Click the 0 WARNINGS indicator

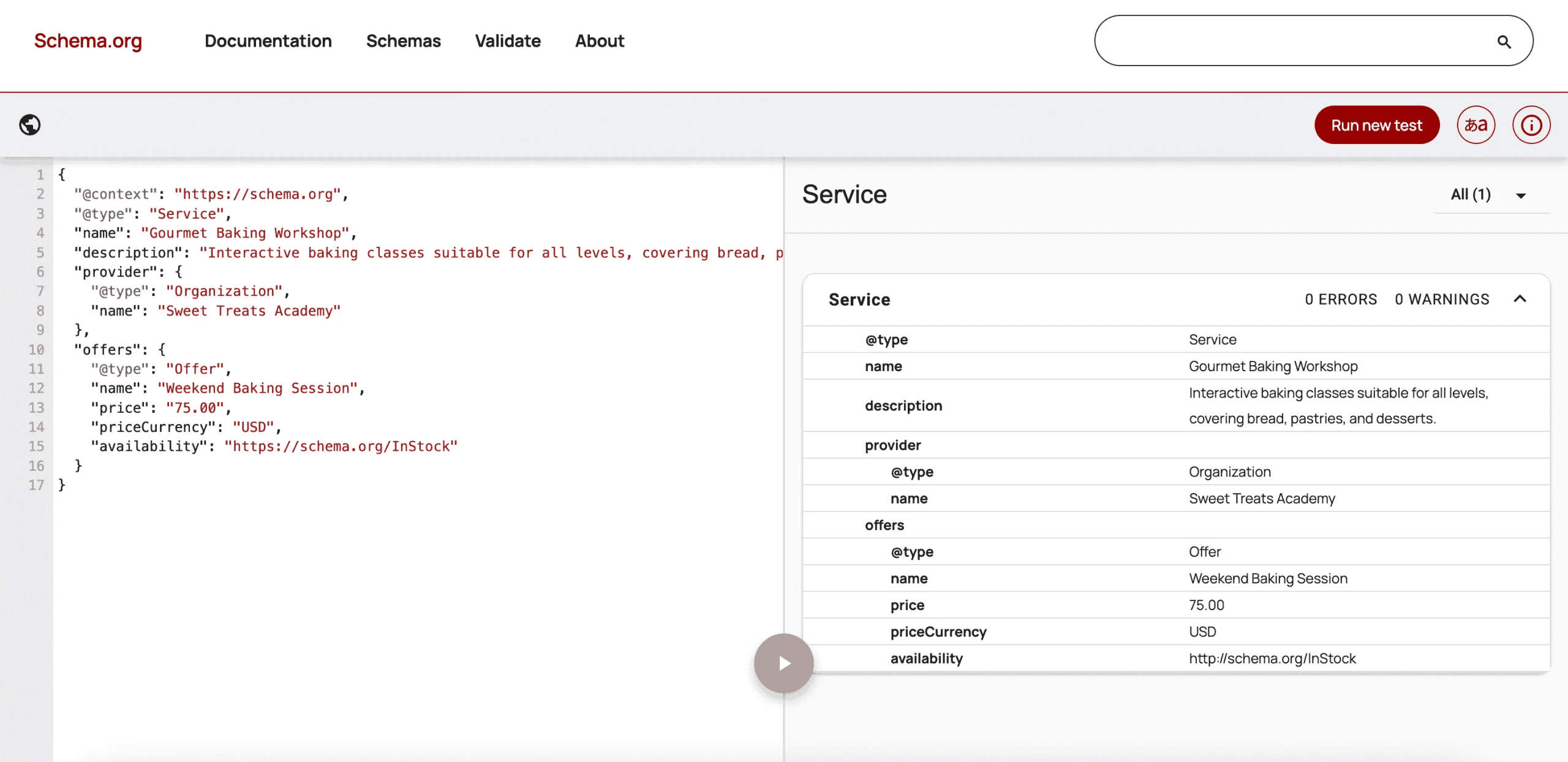pos(1441,299)
